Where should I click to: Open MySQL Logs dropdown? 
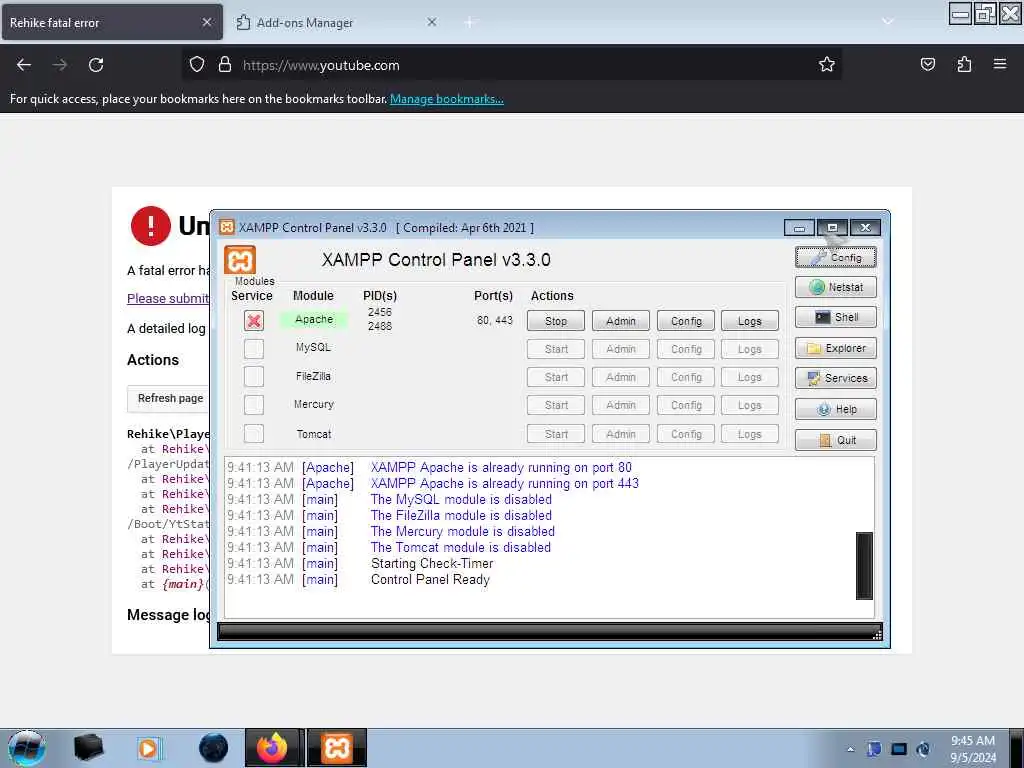pyautogui.click(x=750, y=349)
